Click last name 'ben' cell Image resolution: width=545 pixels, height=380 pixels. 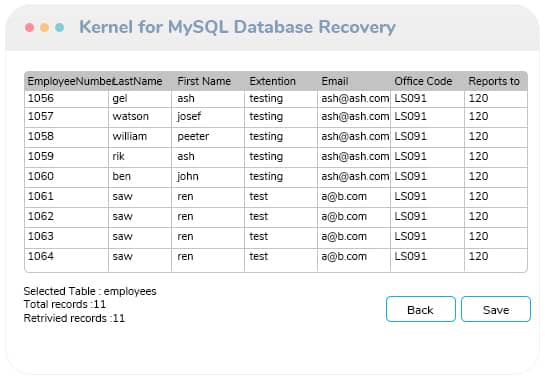coord(140,177)
